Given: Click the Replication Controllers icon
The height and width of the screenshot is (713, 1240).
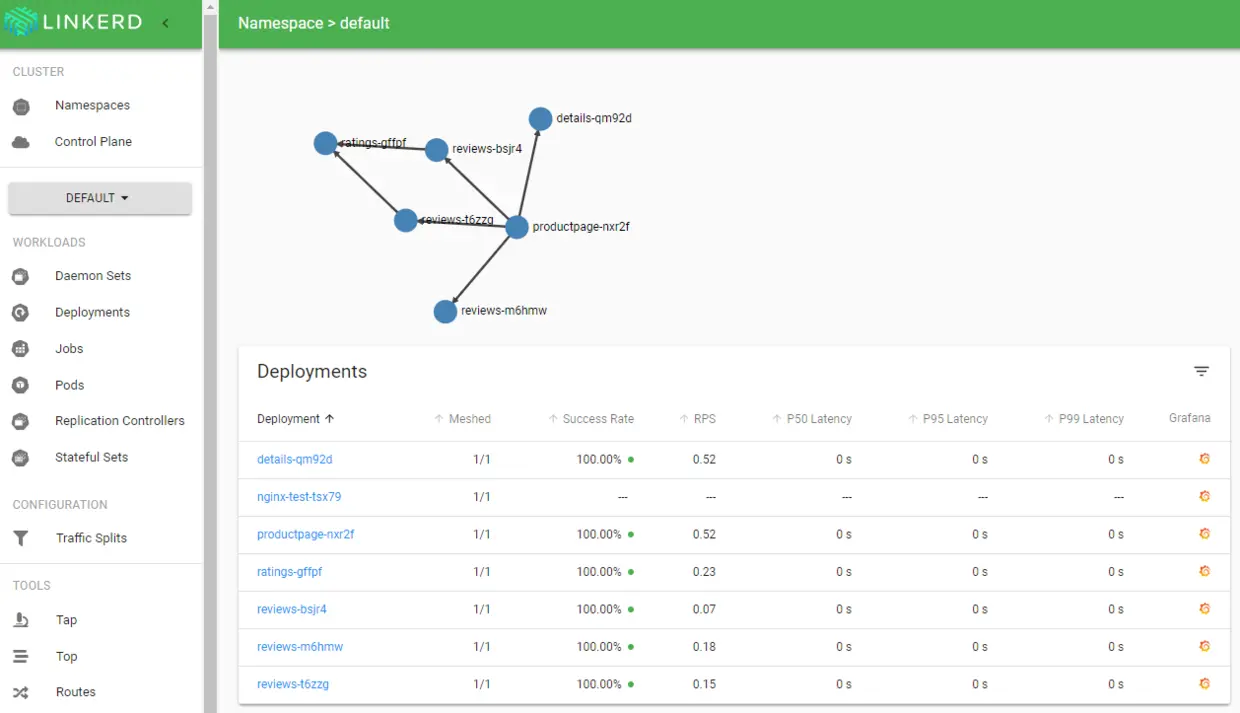Looking at the screenshot, I should pos(20,421).
